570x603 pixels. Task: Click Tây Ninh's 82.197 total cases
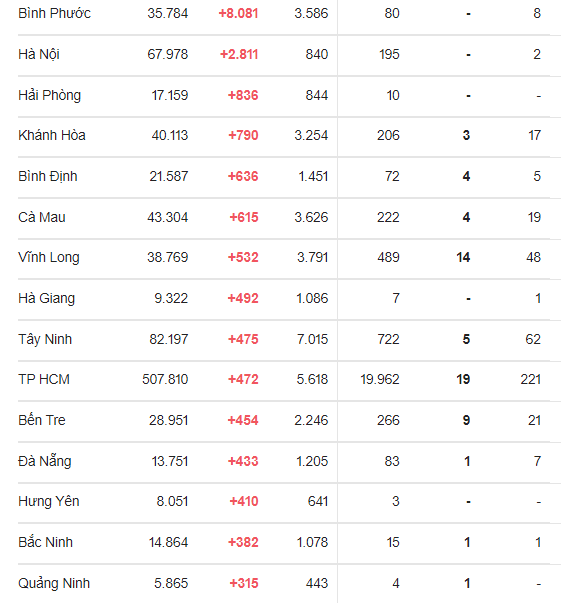pyautogui.click(x=168, y=340)
